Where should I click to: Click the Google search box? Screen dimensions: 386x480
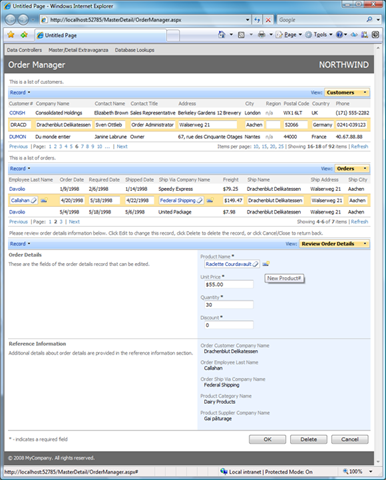(x=321, y=20)
